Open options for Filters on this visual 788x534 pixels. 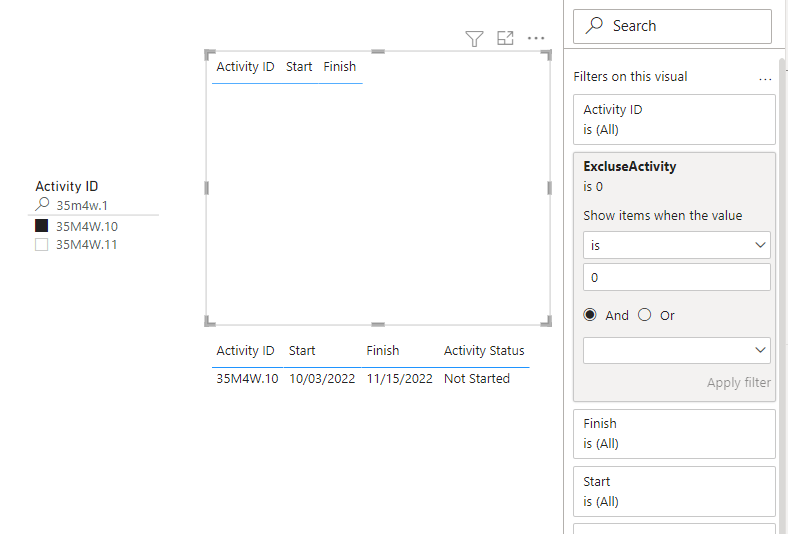coord(765,79)
